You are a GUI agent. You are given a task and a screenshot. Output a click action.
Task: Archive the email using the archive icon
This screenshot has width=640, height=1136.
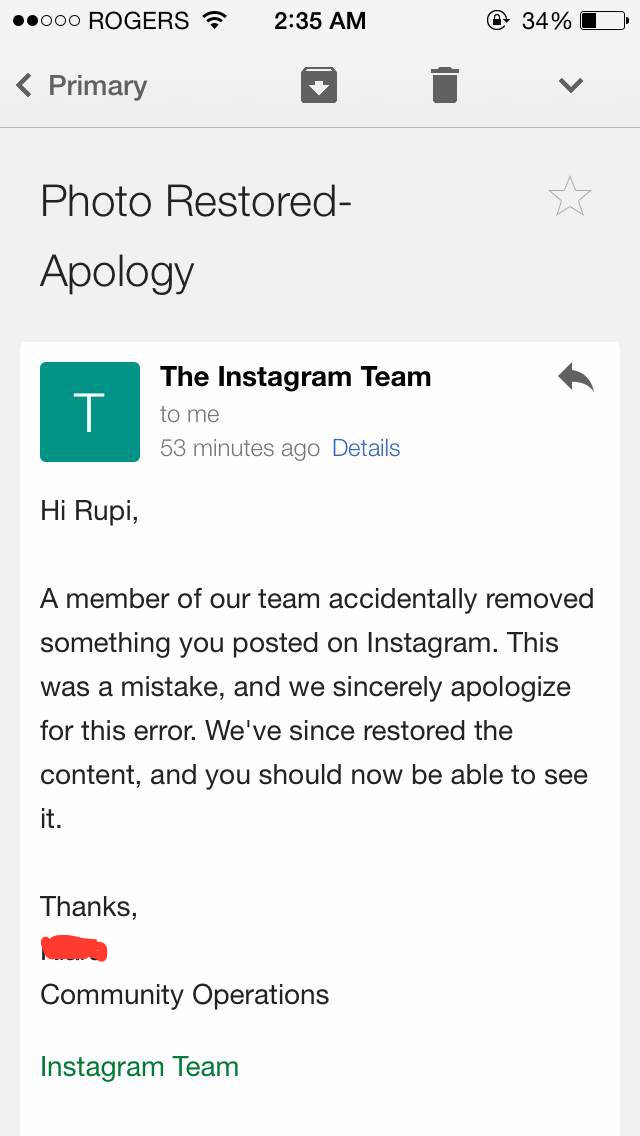pyautogui.click(x=317, y=84)
